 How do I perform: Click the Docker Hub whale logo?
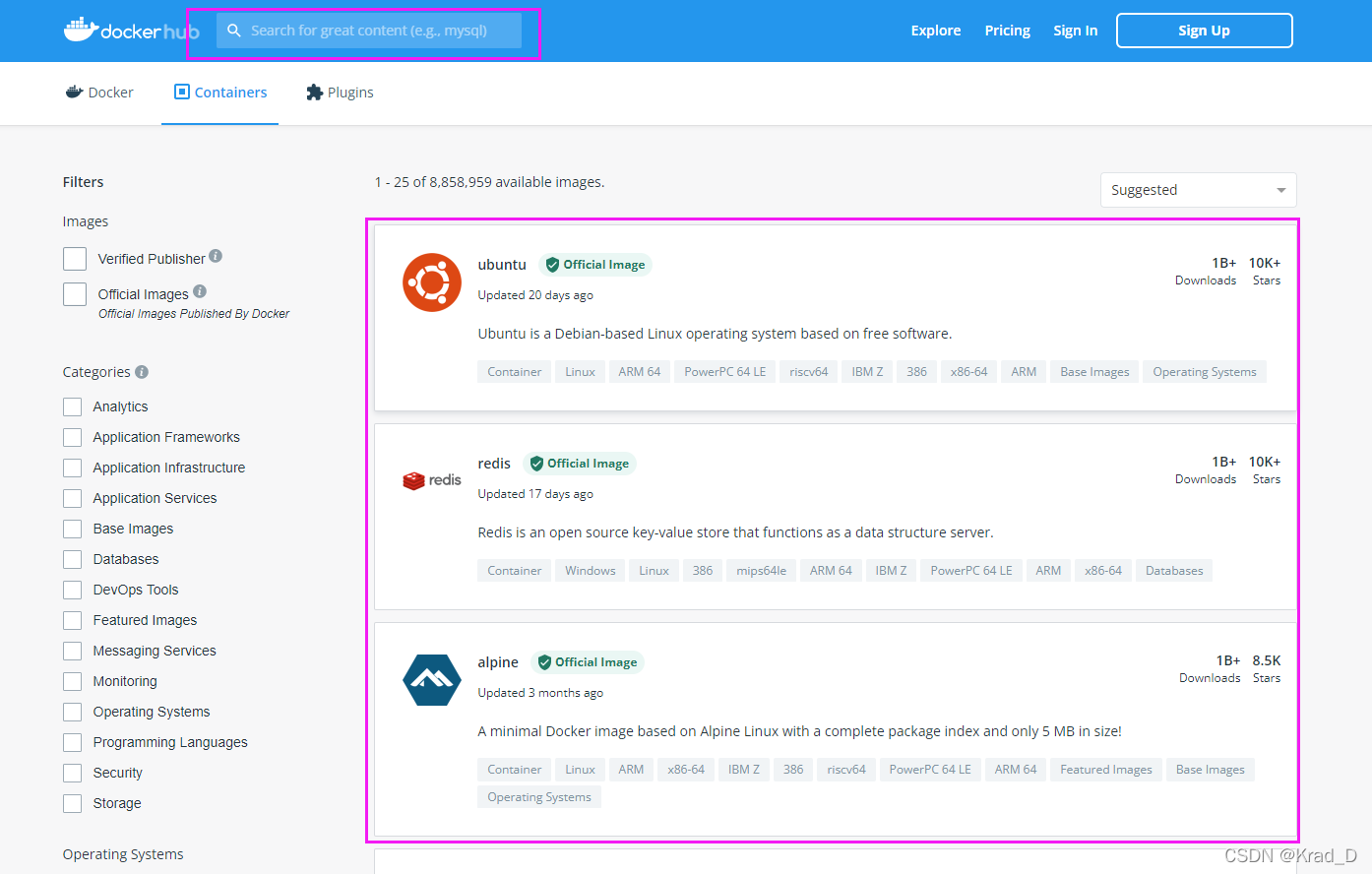[x=131, y=30]
